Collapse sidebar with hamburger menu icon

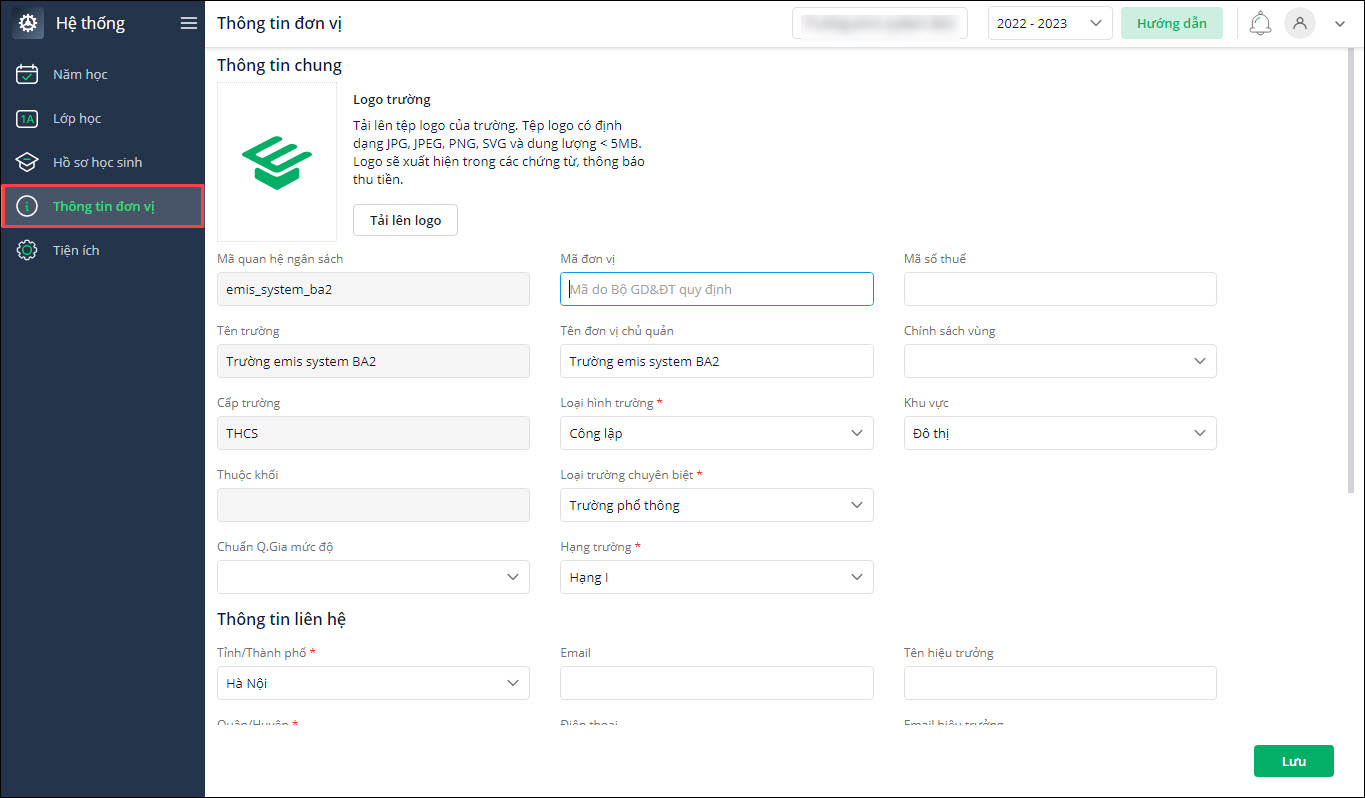tap(189, 23)
